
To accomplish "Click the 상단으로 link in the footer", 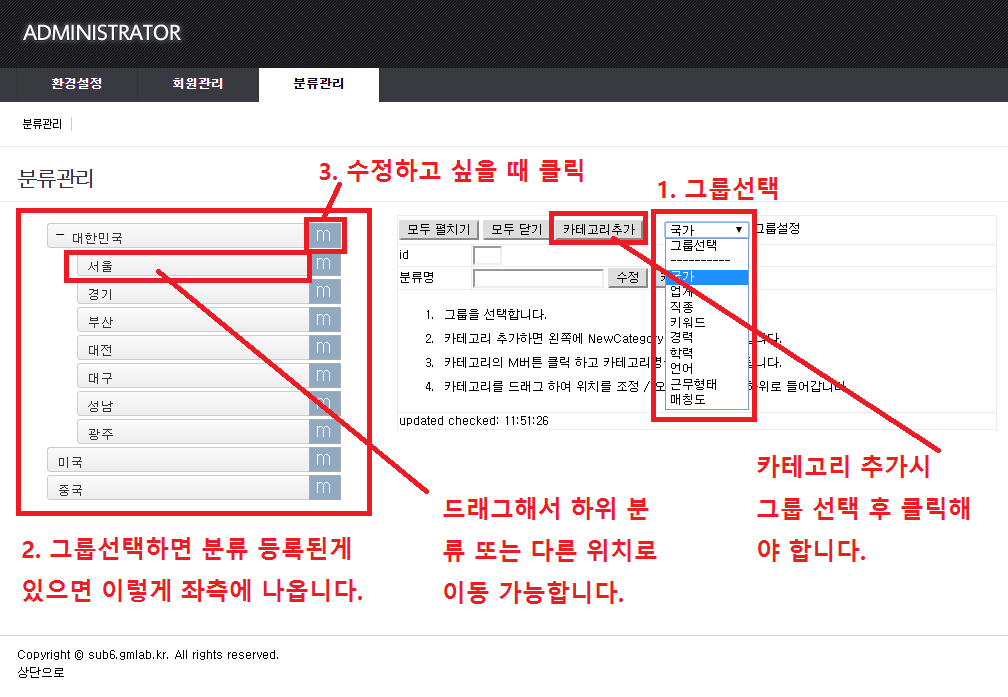I will 41,673.
